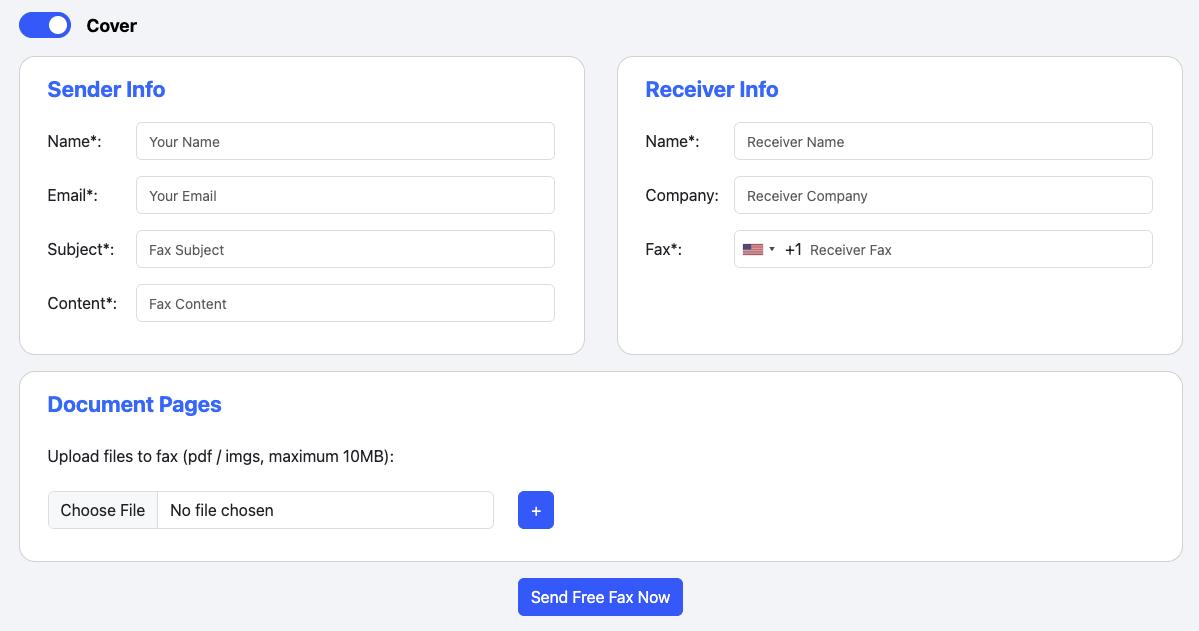
Task: Click the Subject* label in Sender Info
Action: (80, 250)
